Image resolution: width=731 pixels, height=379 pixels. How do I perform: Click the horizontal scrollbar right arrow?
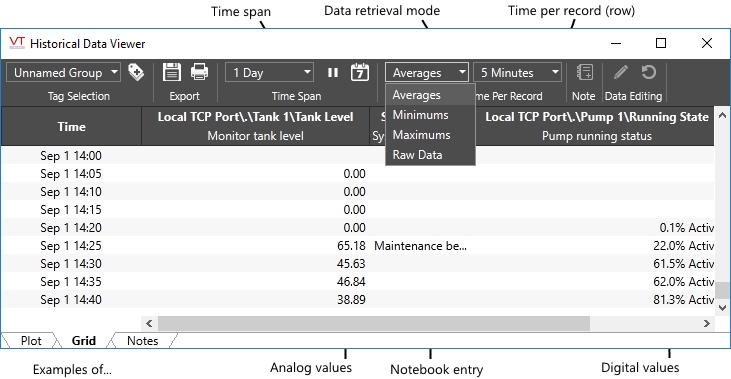tap(707, 323)
